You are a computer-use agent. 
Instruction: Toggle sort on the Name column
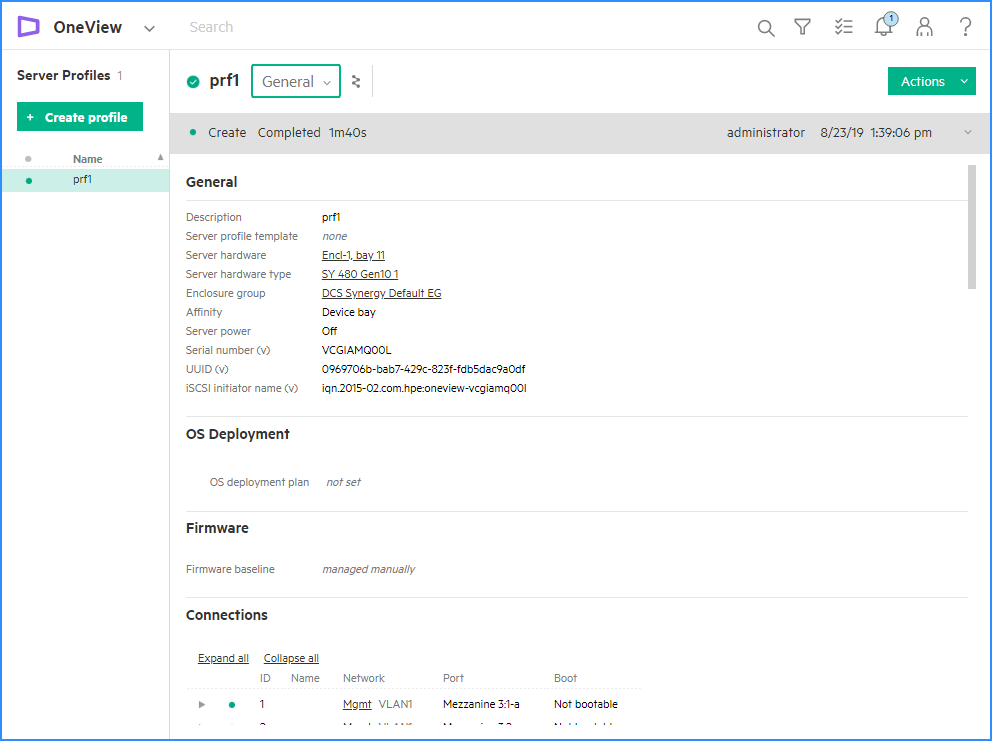tap(87, 158)
